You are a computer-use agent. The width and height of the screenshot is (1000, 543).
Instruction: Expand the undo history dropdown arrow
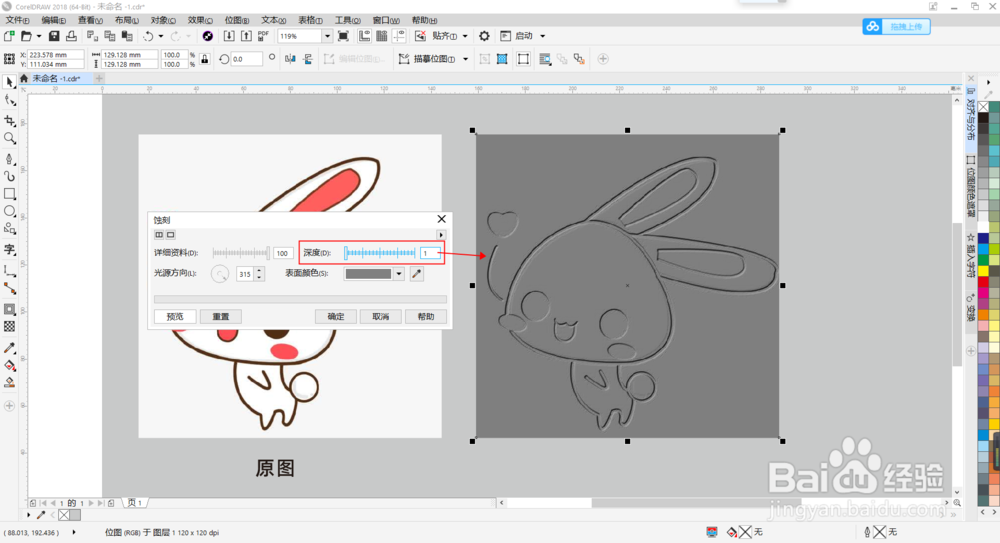(161, 36)
